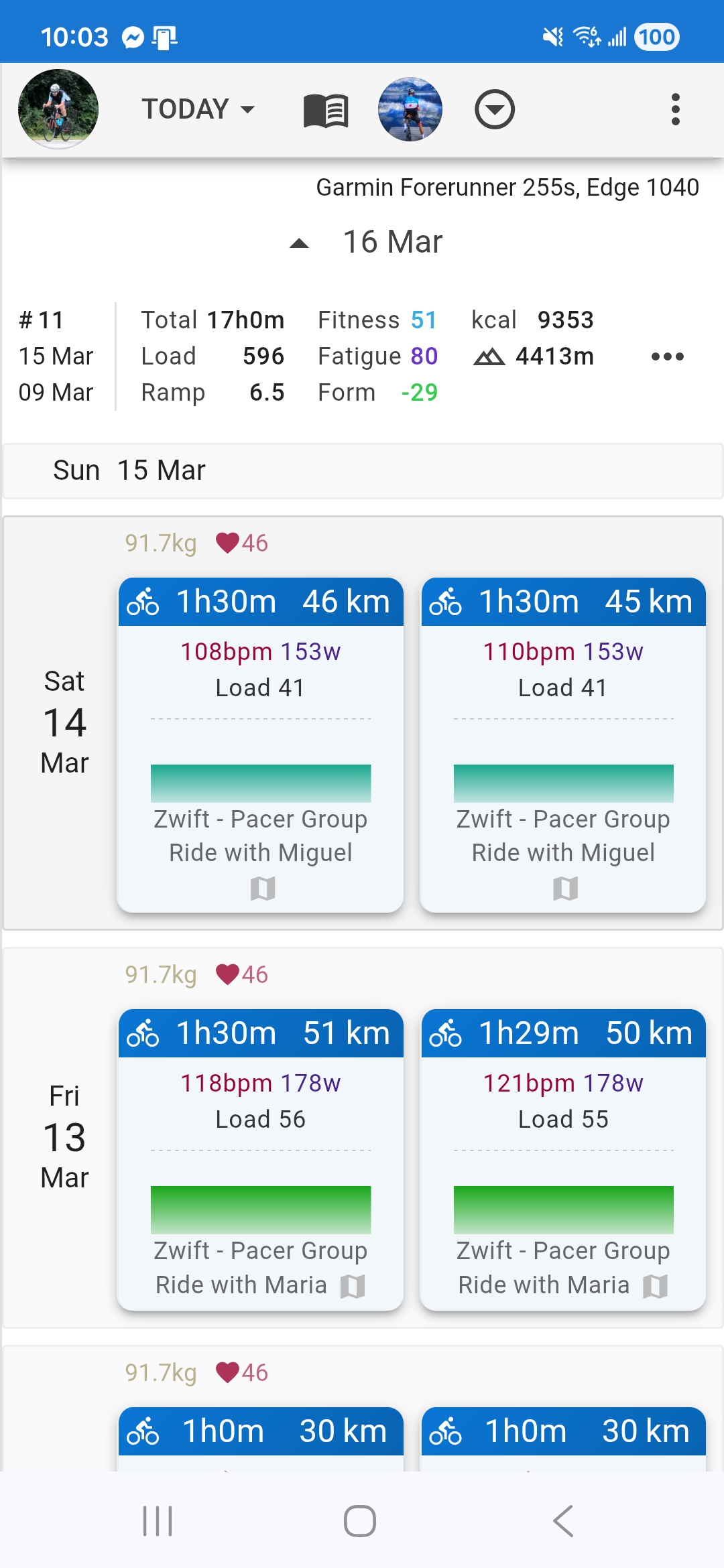The width and height of the screenshot is (724, 1568).
Task: Tap the heart rate 46 for Fri 13 Mar
Action: 242,974
